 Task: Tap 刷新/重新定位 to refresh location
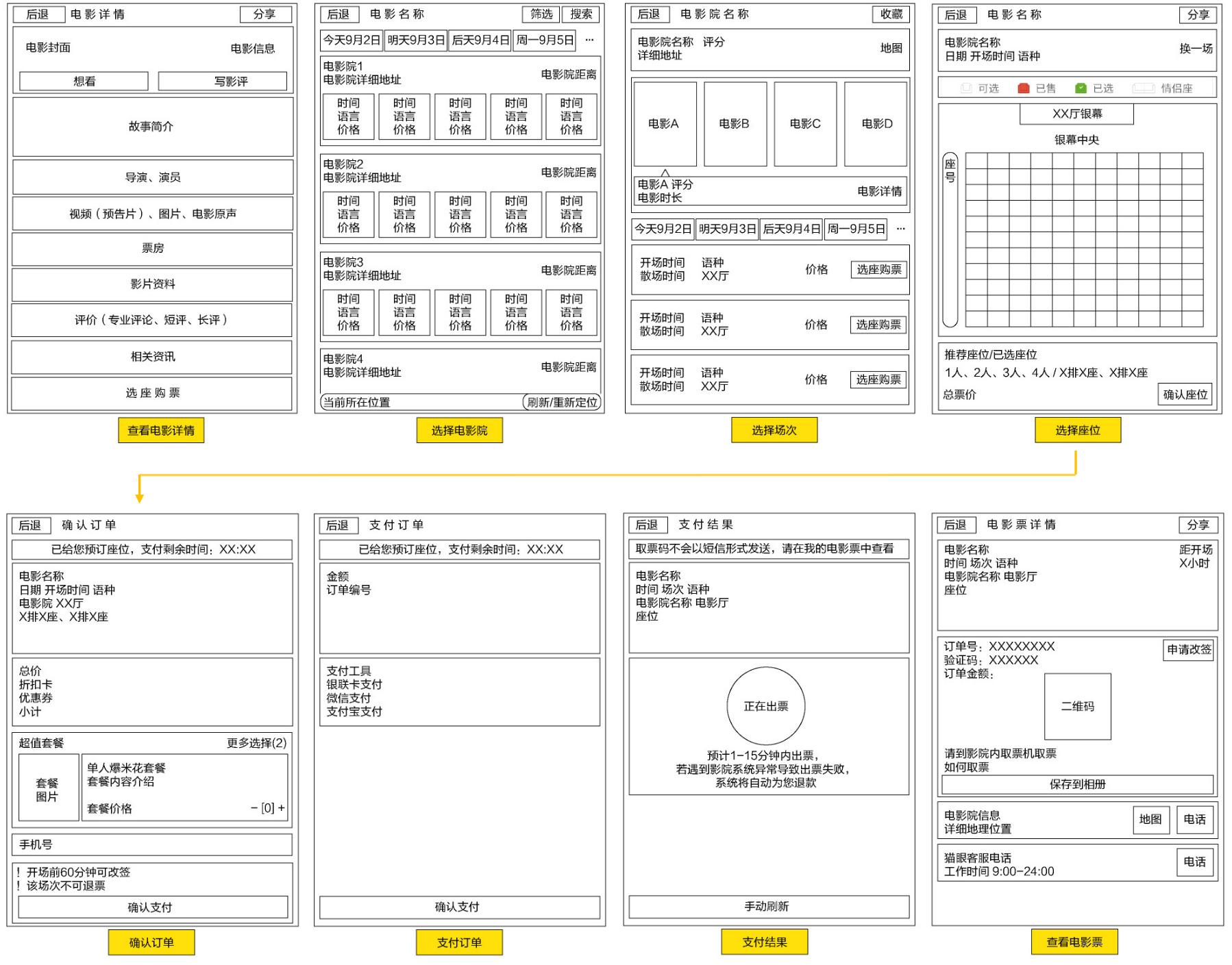click(x=562, y=403)
